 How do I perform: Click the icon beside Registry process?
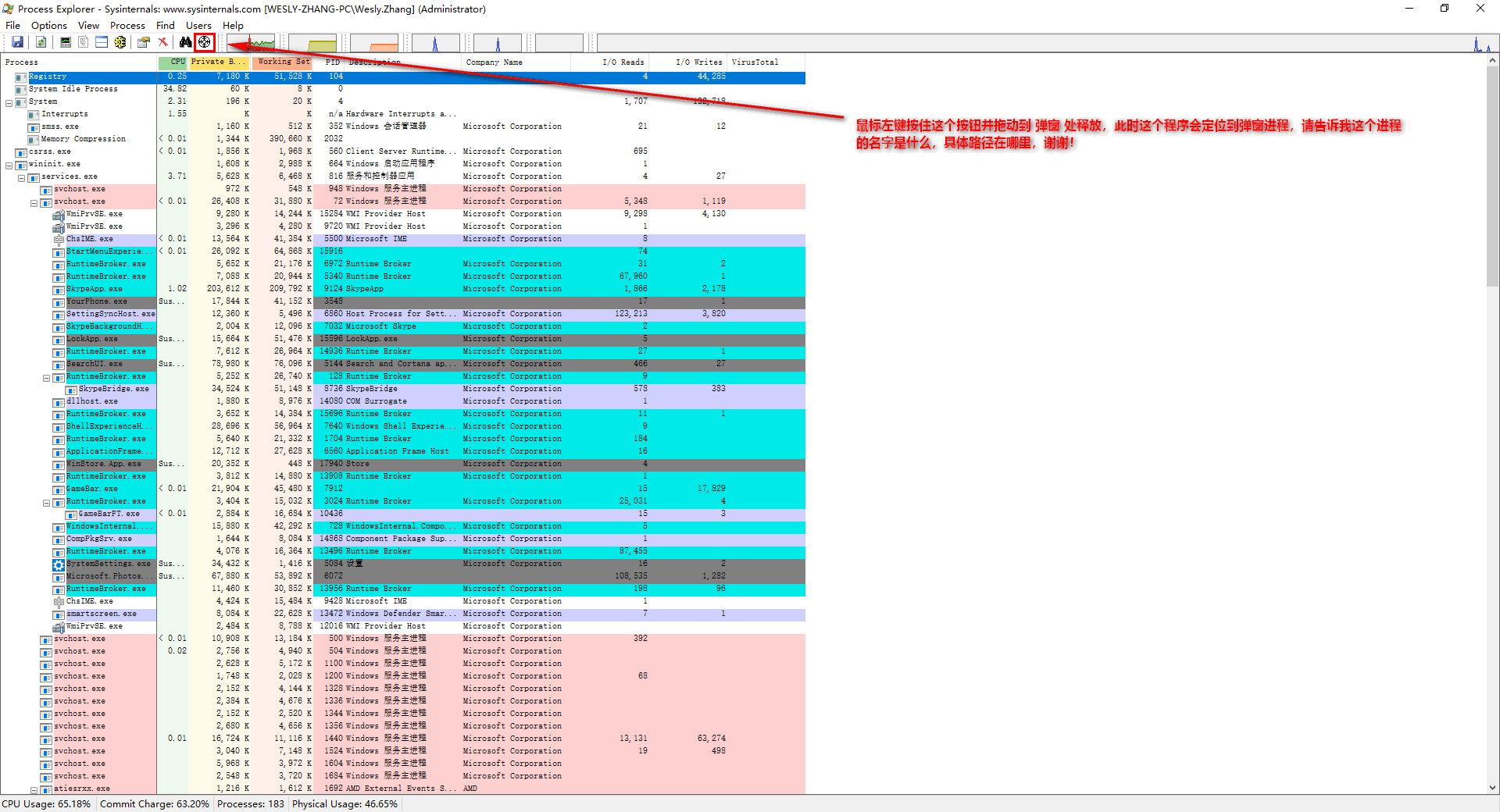21,77
